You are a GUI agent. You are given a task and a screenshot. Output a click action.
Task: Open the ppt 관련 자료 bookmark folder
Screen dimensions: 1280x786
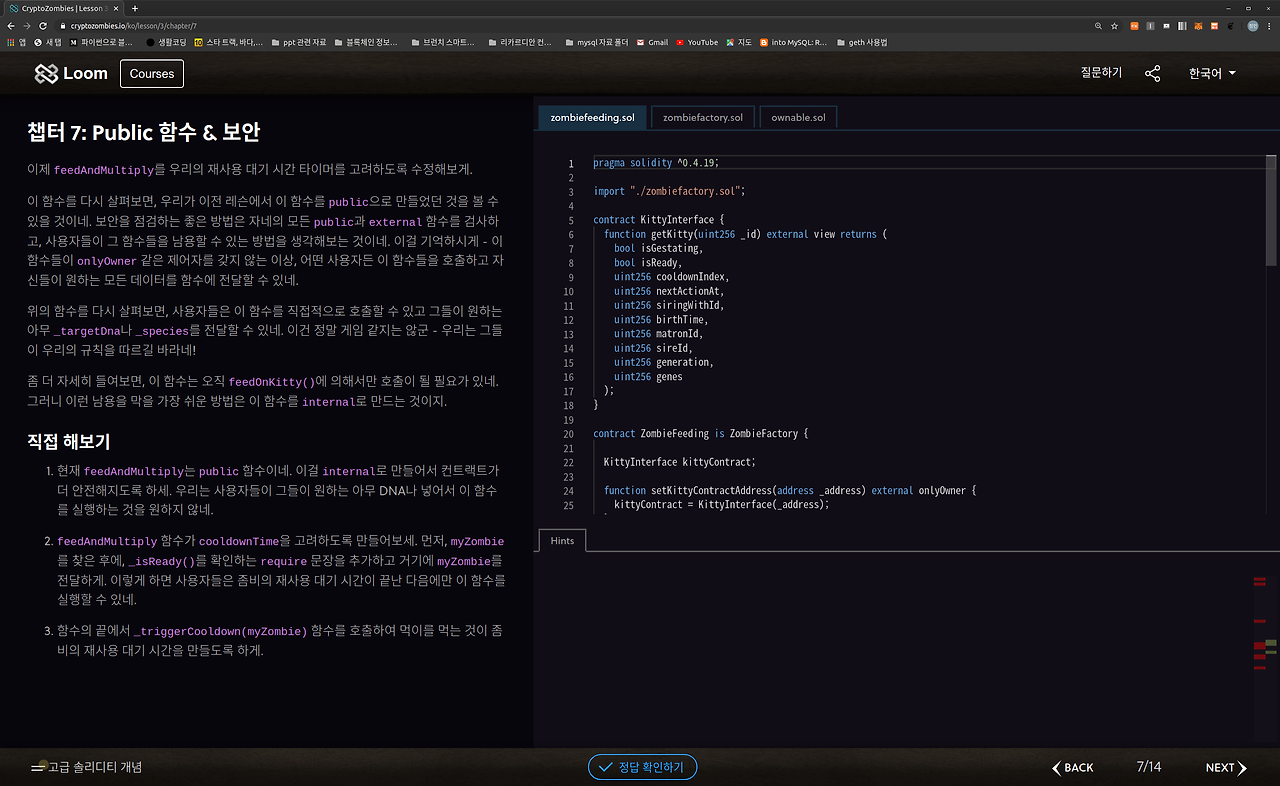[x=298, y=43]
